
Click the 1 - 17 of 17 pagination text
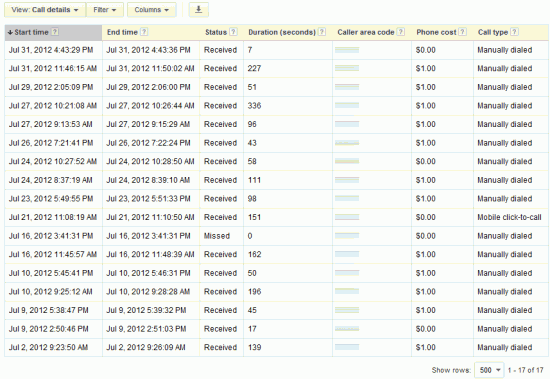(525, 370)
